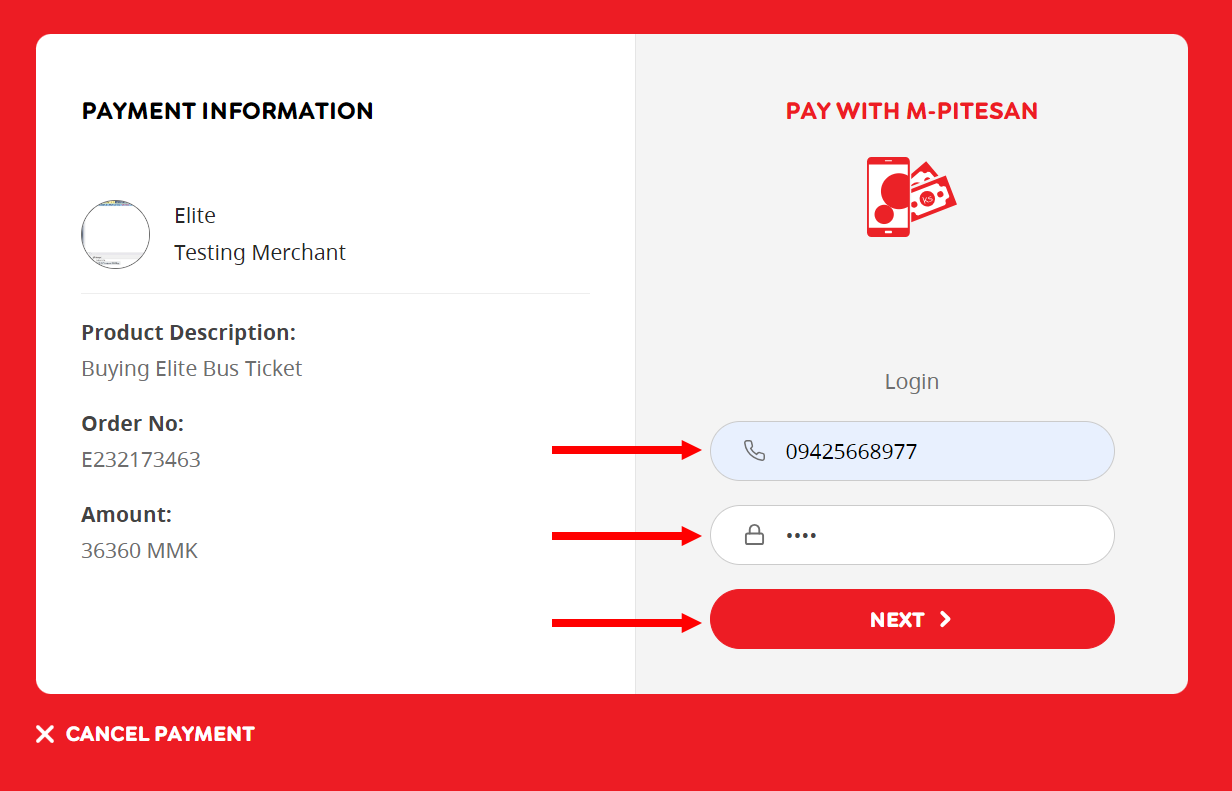Click the Payment Information heading
Screen dimensions: 1232x791
227,111
